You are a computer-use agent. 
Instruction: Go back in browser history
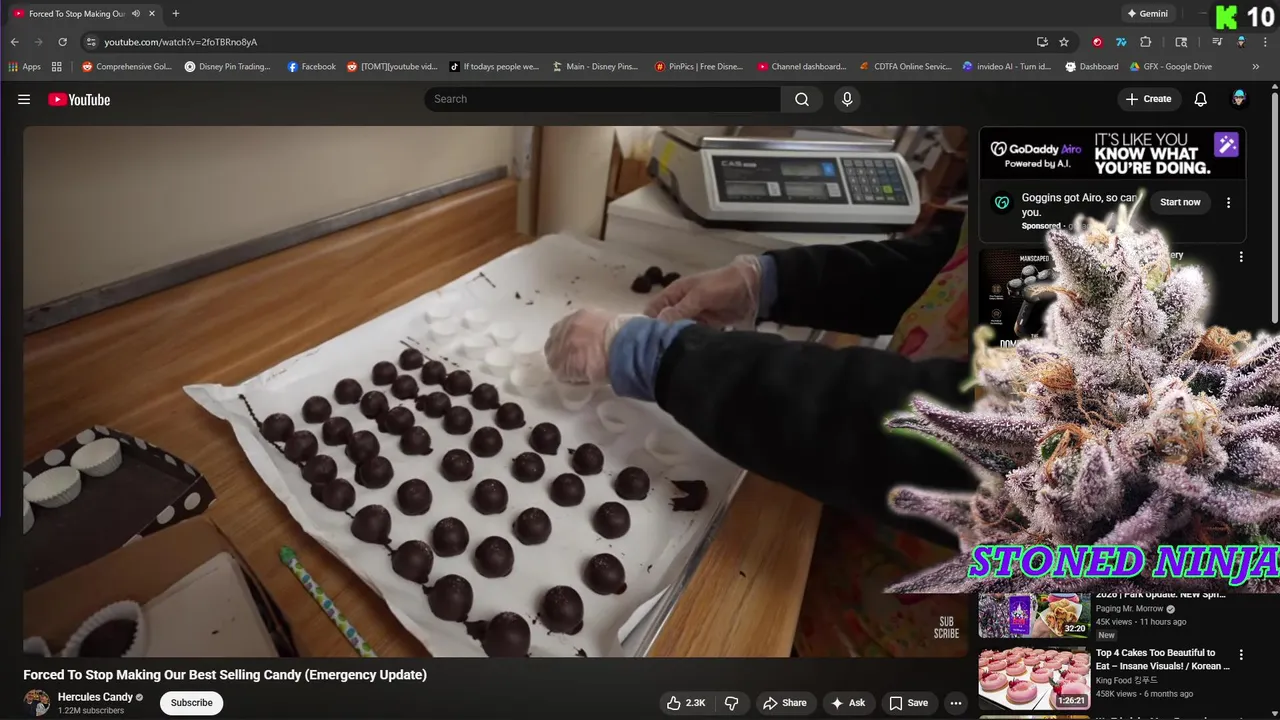pos(14,42)
